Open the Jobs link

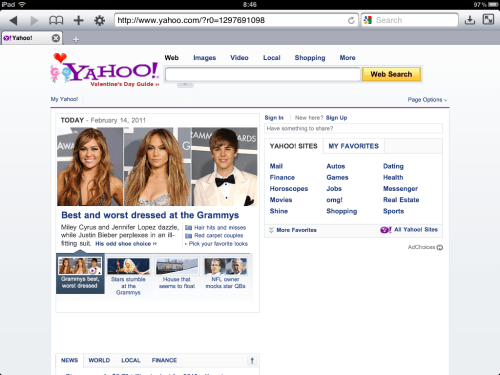click(x=334, y=189)
